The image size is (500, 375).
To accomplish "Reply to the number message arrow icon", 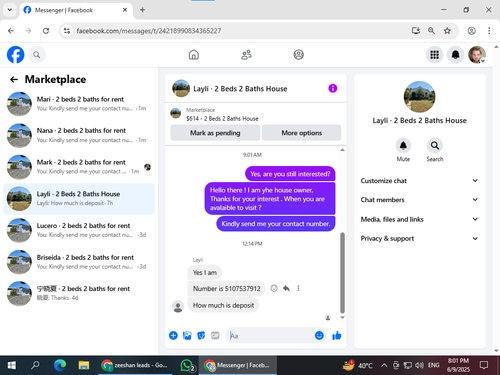I will coord(286,288).
